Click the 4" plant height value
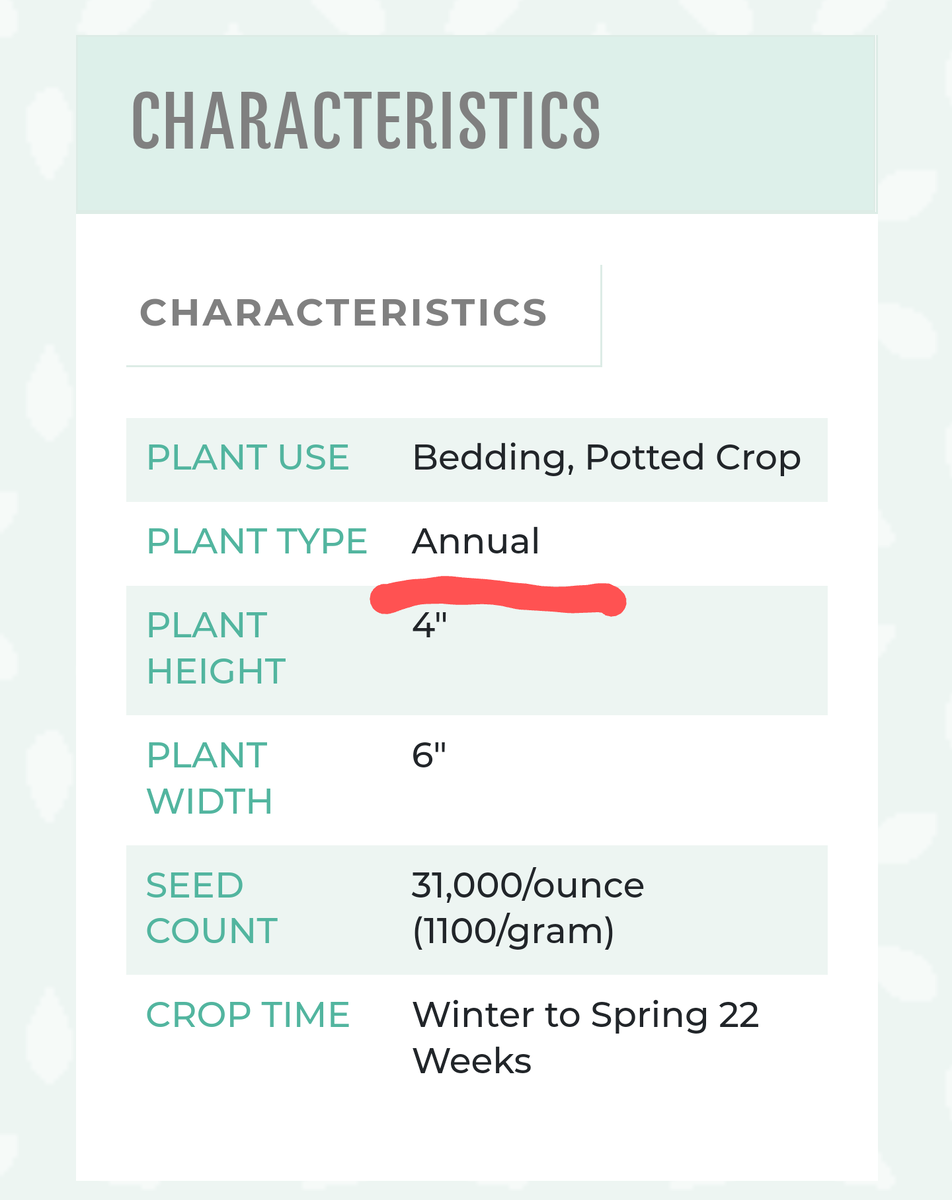The height and width of the screenshot is (1200, 952). pyautogui.click(x=428, y=627)
